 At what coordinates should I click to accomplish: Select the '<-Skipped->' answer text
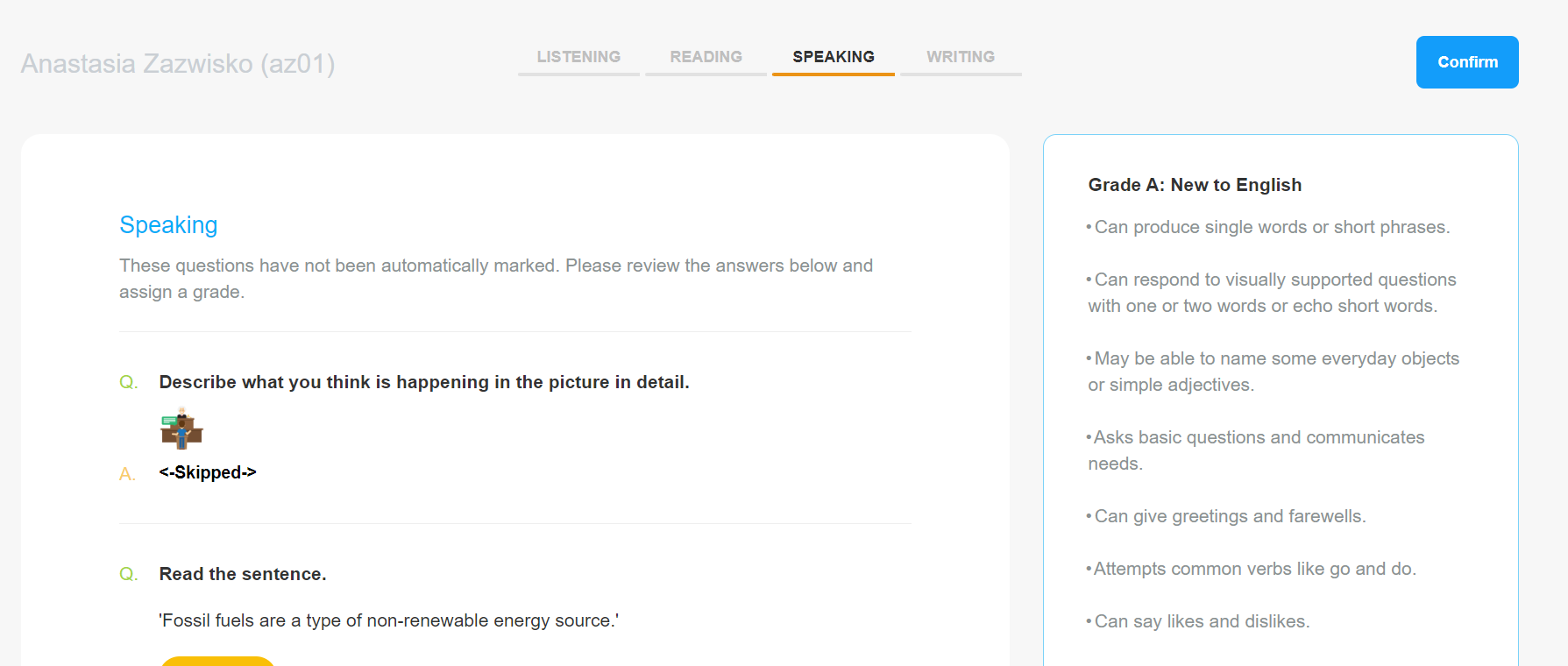pyautogui.click(x=208, y=472)
